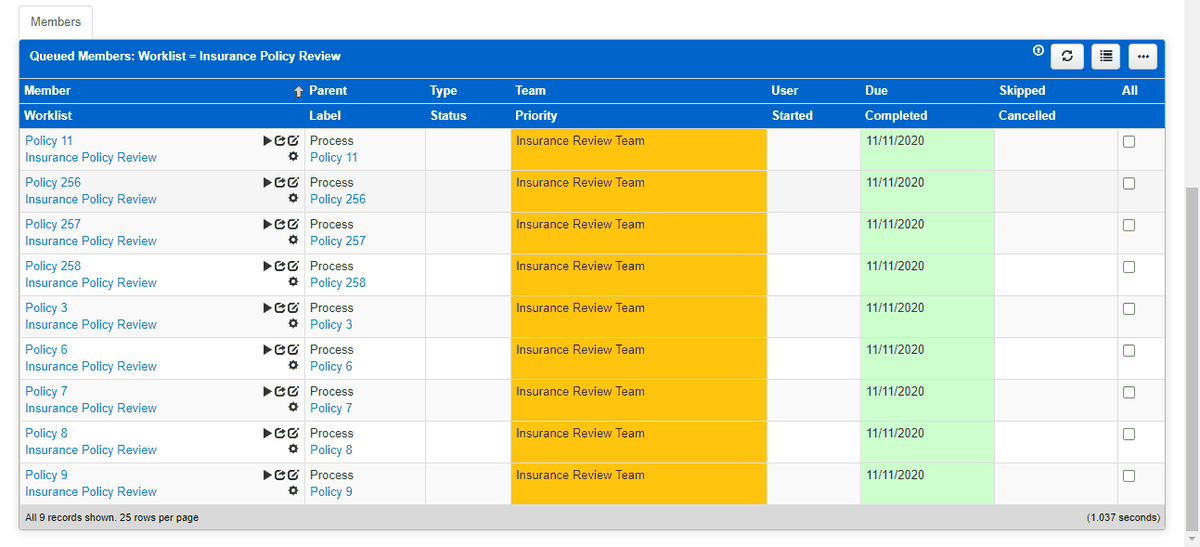Open the gear settings icon for Policy 258
The image size is (1200, 547).
coord(293,283)
